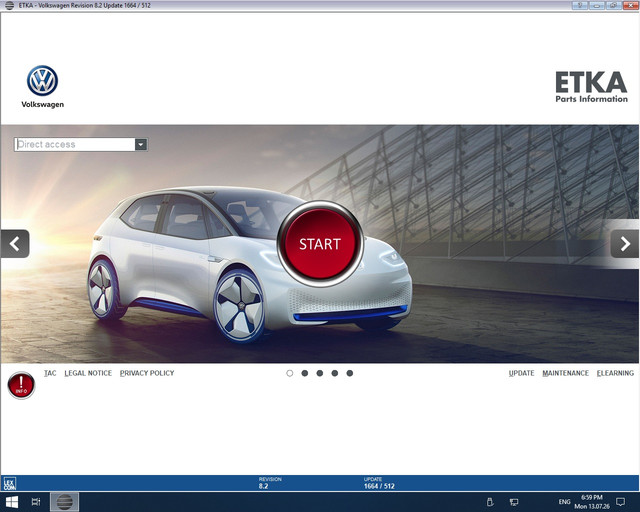Screen dimensions: 640x512
Task: Open the red INFO alert icon
Action: tap(21, 385)
